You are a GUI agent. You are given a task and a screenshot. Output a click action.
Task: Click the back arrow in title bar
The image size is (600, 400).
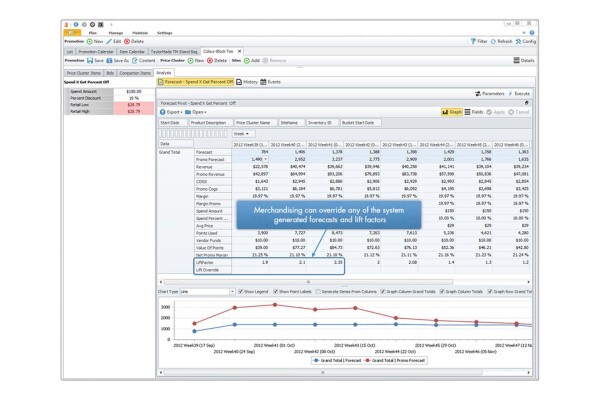pyautogui.click(x=76, y=24)
